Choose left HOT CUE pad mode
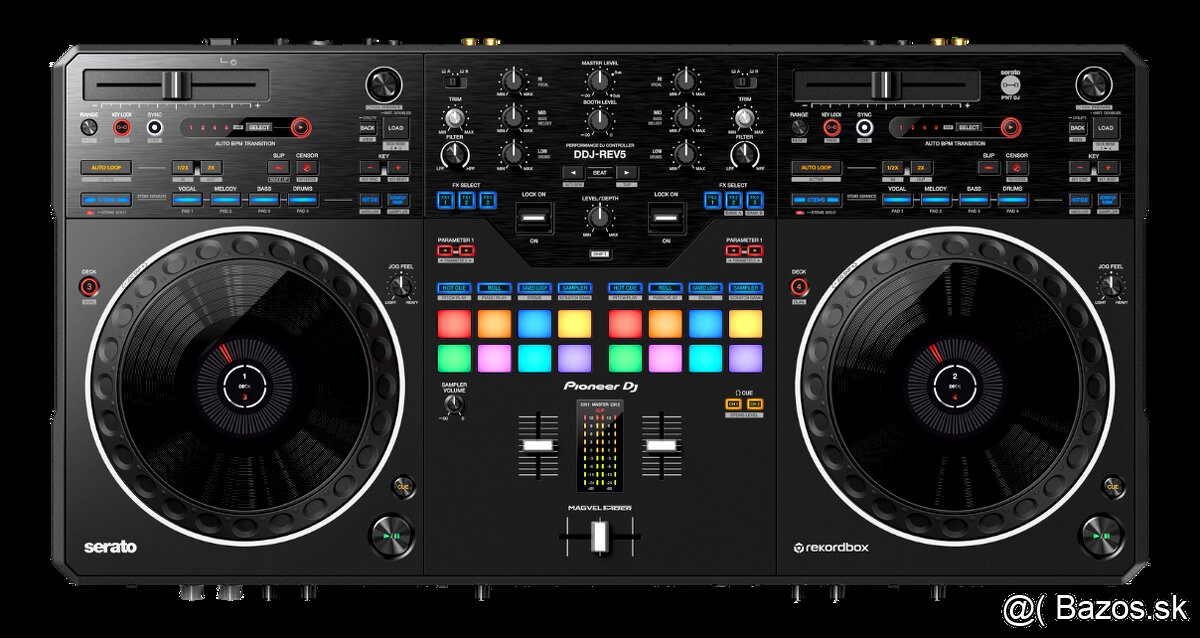Image resolution: width=1200 pixels, height=638 pixels. click(454, 288)
